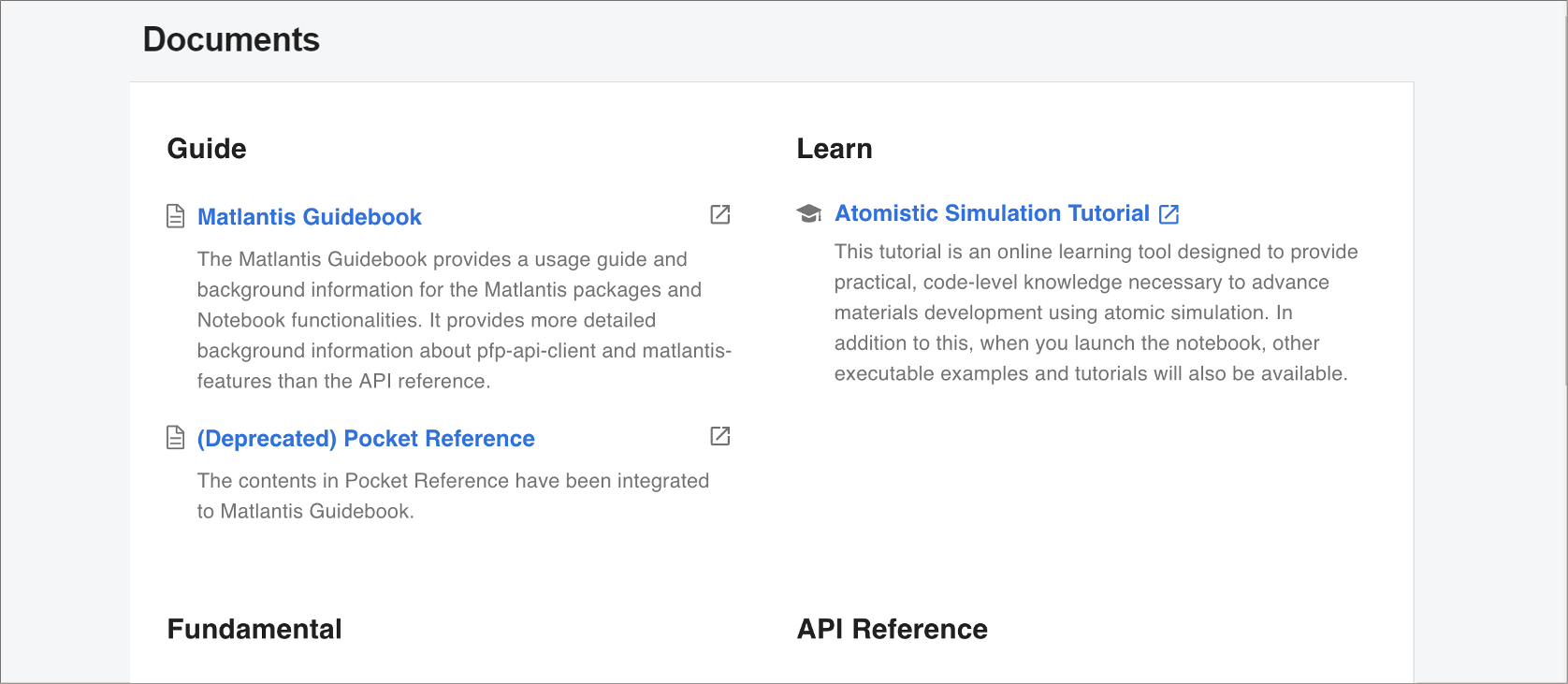
Task: Click the graduation cap icon under Learn
Action: point(808,213)
